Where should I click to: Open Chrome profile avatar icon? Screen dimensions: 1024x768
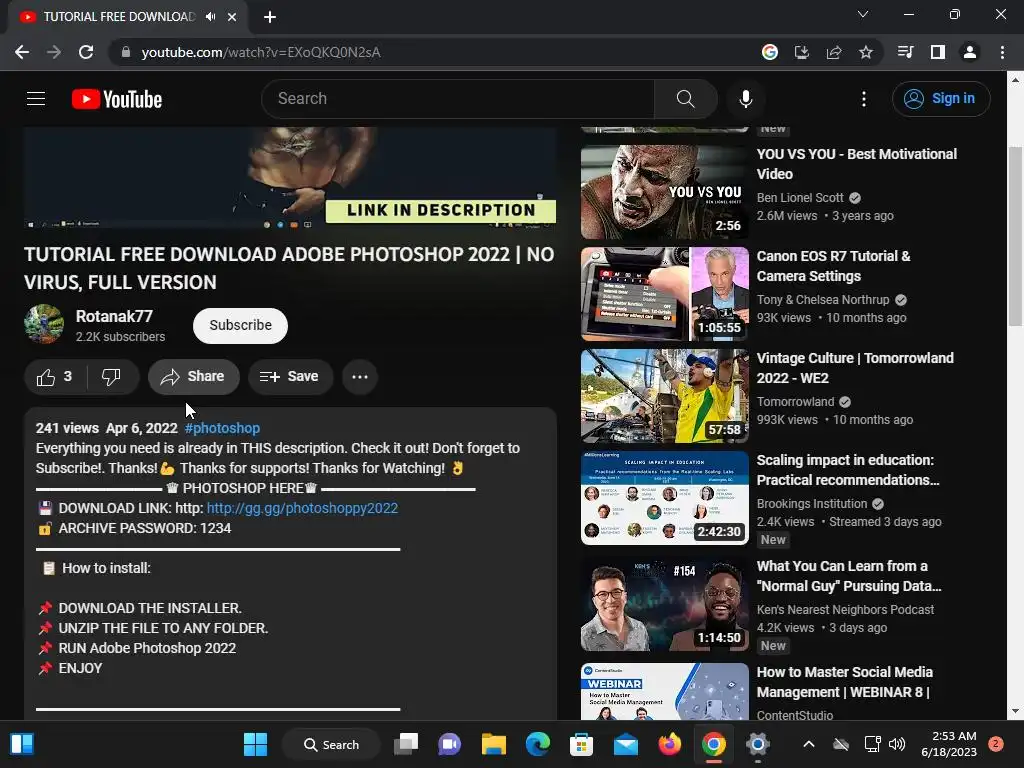point(969,52)
